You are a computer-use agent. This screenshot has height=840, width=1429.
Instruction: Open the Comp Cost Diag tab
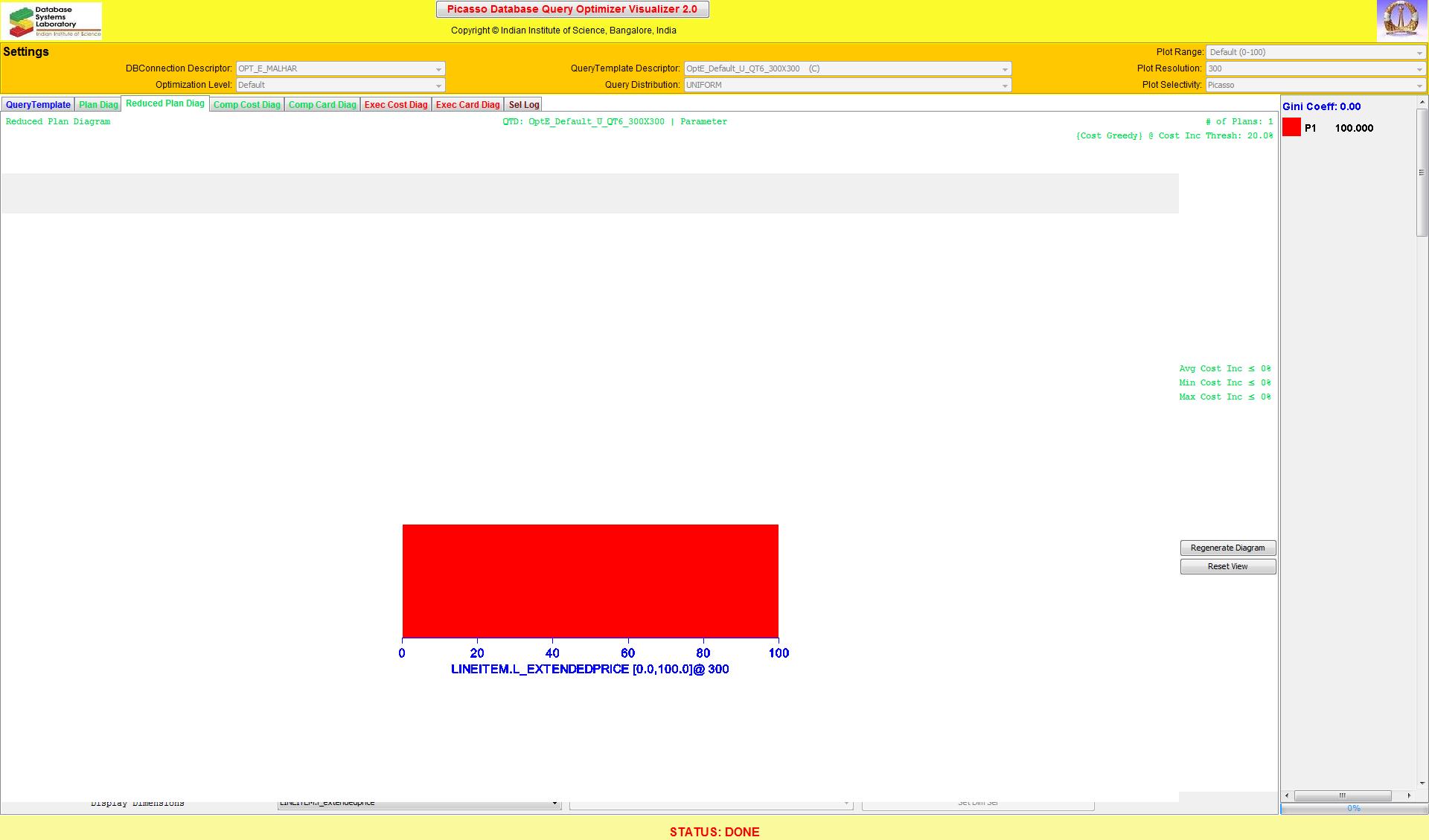246,105
